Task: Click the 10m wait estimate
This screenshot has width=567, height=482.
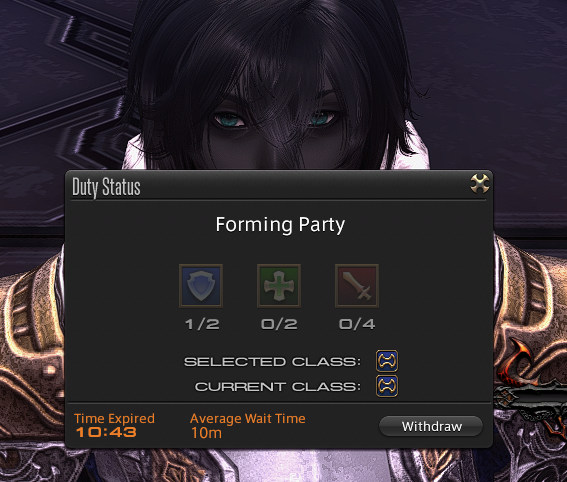Action: 206,432
